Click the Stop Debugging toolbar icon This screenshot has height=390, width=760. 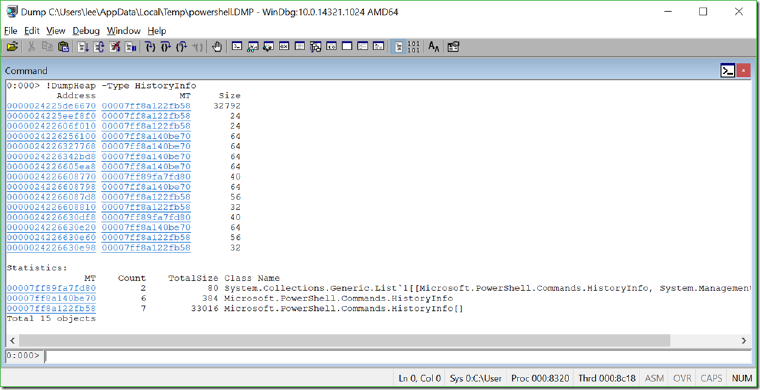click(115, 47)
